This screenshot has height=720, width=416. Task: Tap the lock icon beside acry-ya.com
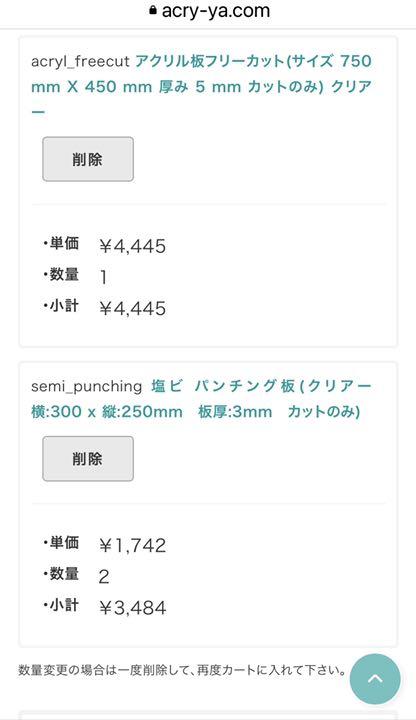[x=153, y=10]
